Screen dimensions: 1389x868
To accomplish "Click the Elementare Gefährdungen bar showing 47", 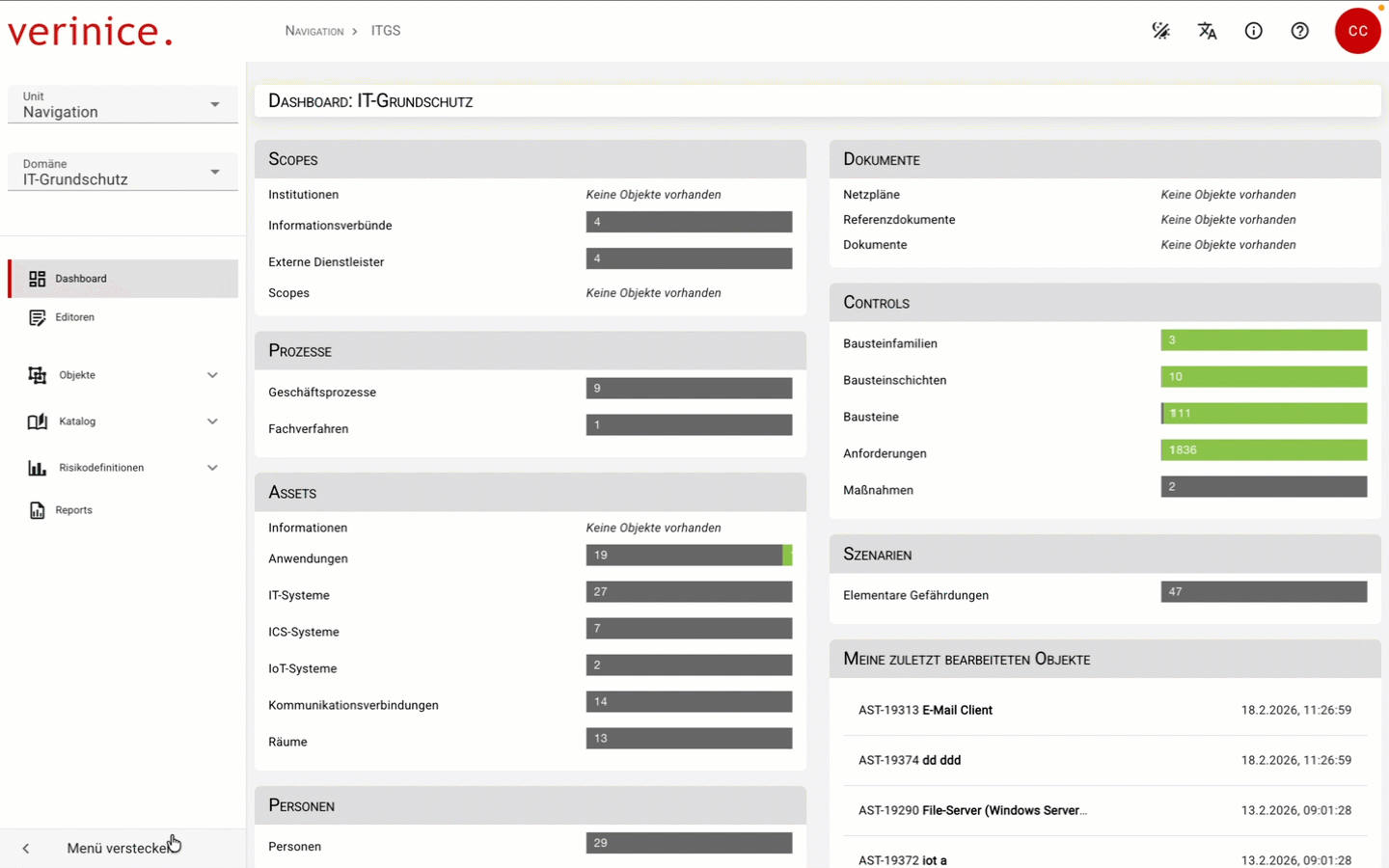I will click(x=1264, y=592).
